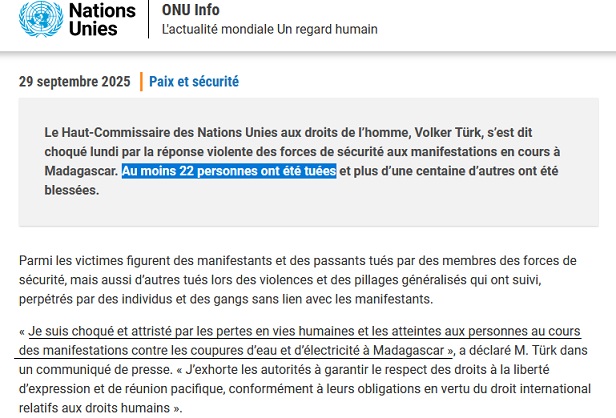
Task: Open the "Paix et sécurité" category
Action: coord(194,81)
